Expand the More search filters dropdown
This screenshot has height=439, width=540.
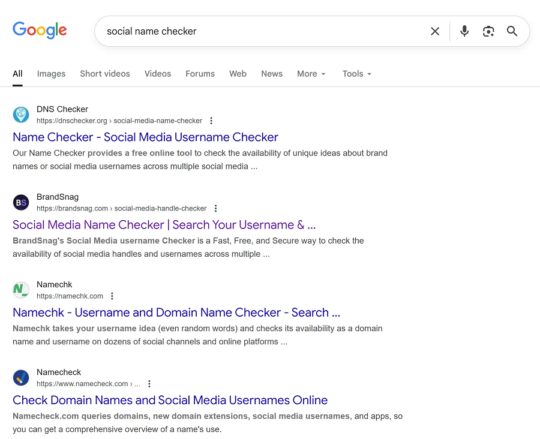[x=311, y=74]
